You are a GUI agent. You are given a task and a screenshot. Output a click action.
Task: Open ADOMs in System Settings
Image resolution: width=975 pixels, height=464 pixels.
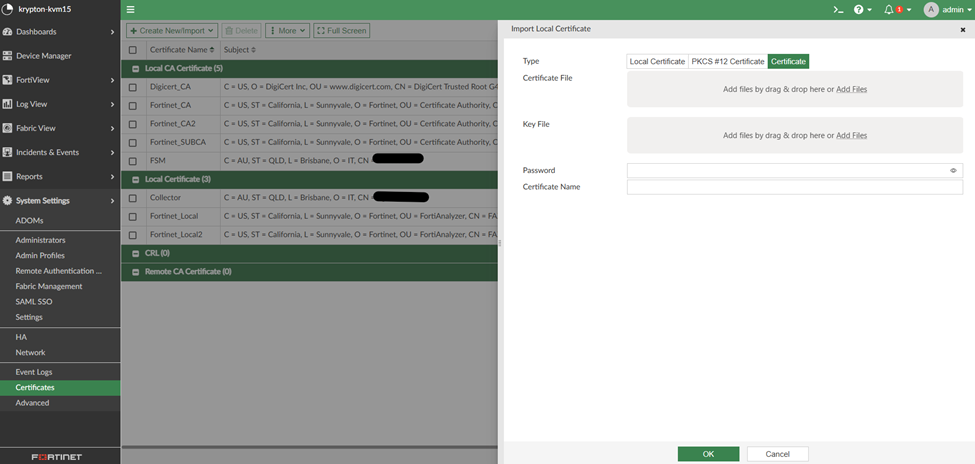click(x=29, y=221)
